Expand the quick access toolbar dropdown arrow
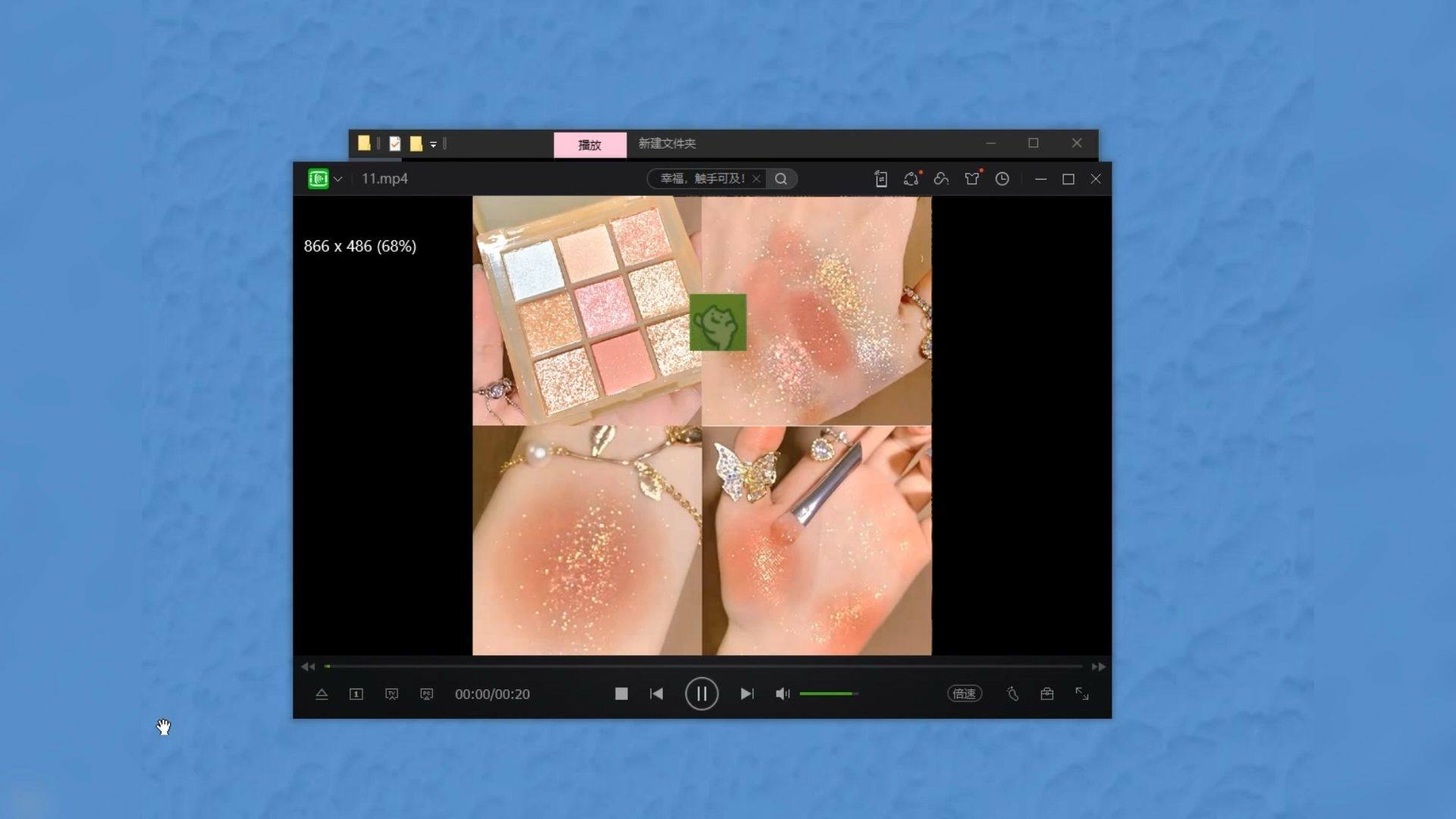This screenshot has width=1456, height=819. point(433,144)
